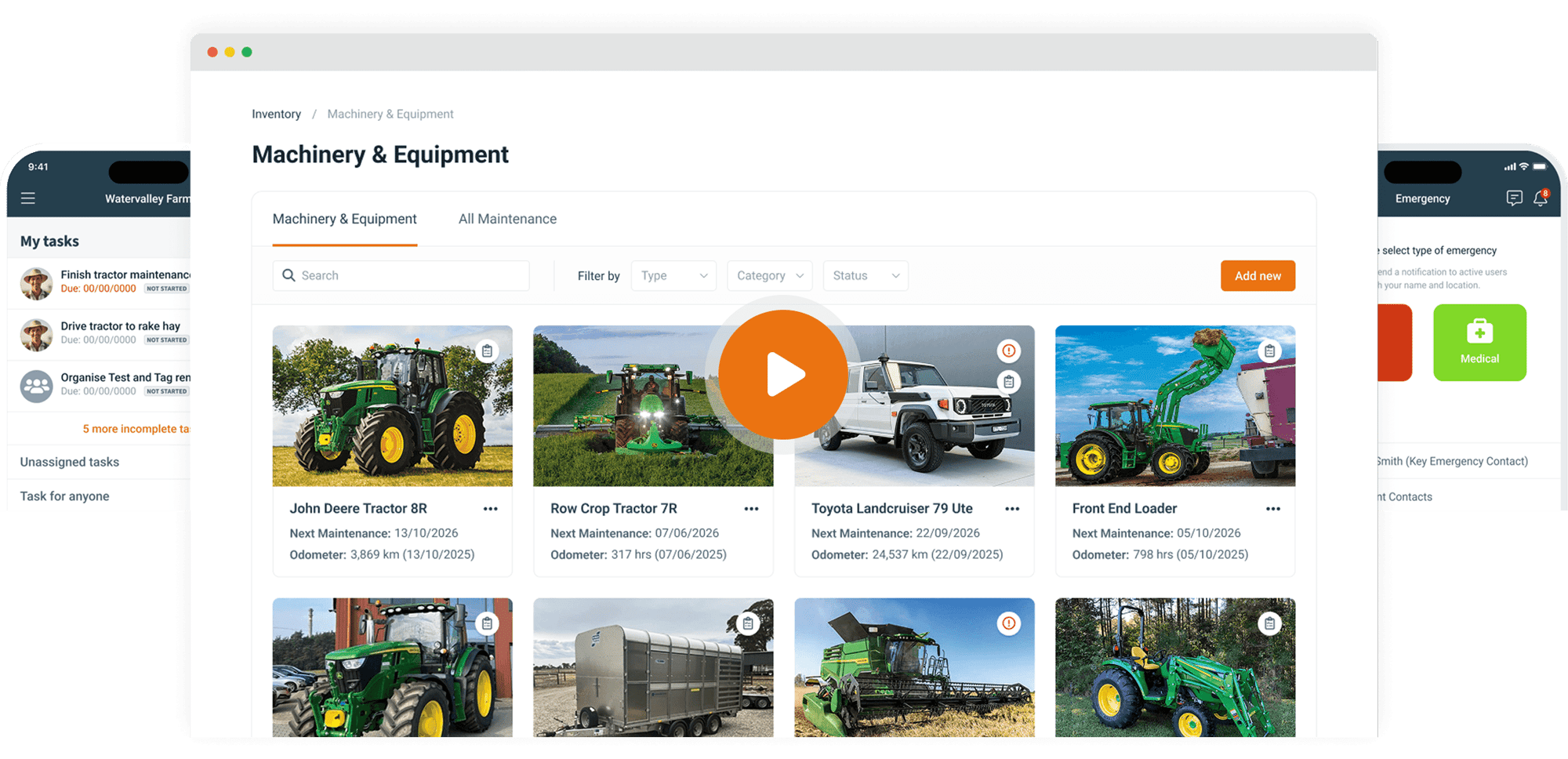Switch to the All Maintenance tab
1568x759 pixels.
click(x=507, y=220)
